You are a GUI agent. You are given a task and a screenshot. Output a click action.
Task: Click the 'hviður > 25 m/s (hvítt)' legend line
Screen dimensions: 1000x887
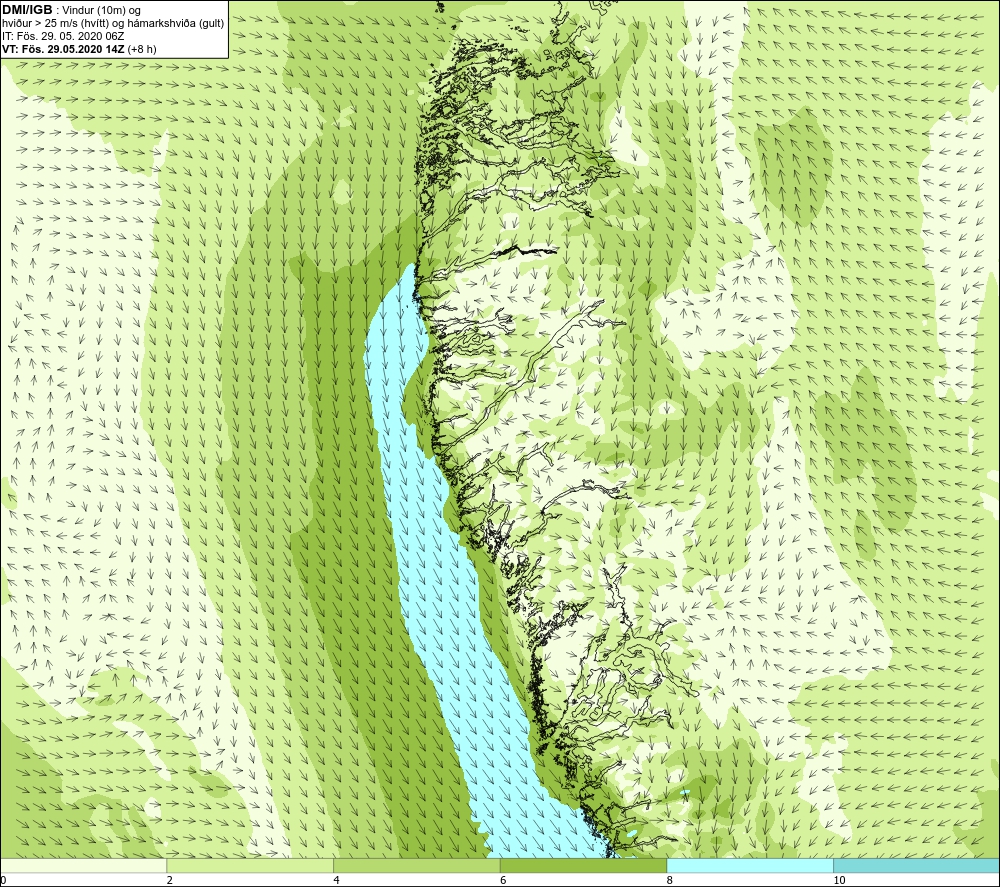click(114, 24)
